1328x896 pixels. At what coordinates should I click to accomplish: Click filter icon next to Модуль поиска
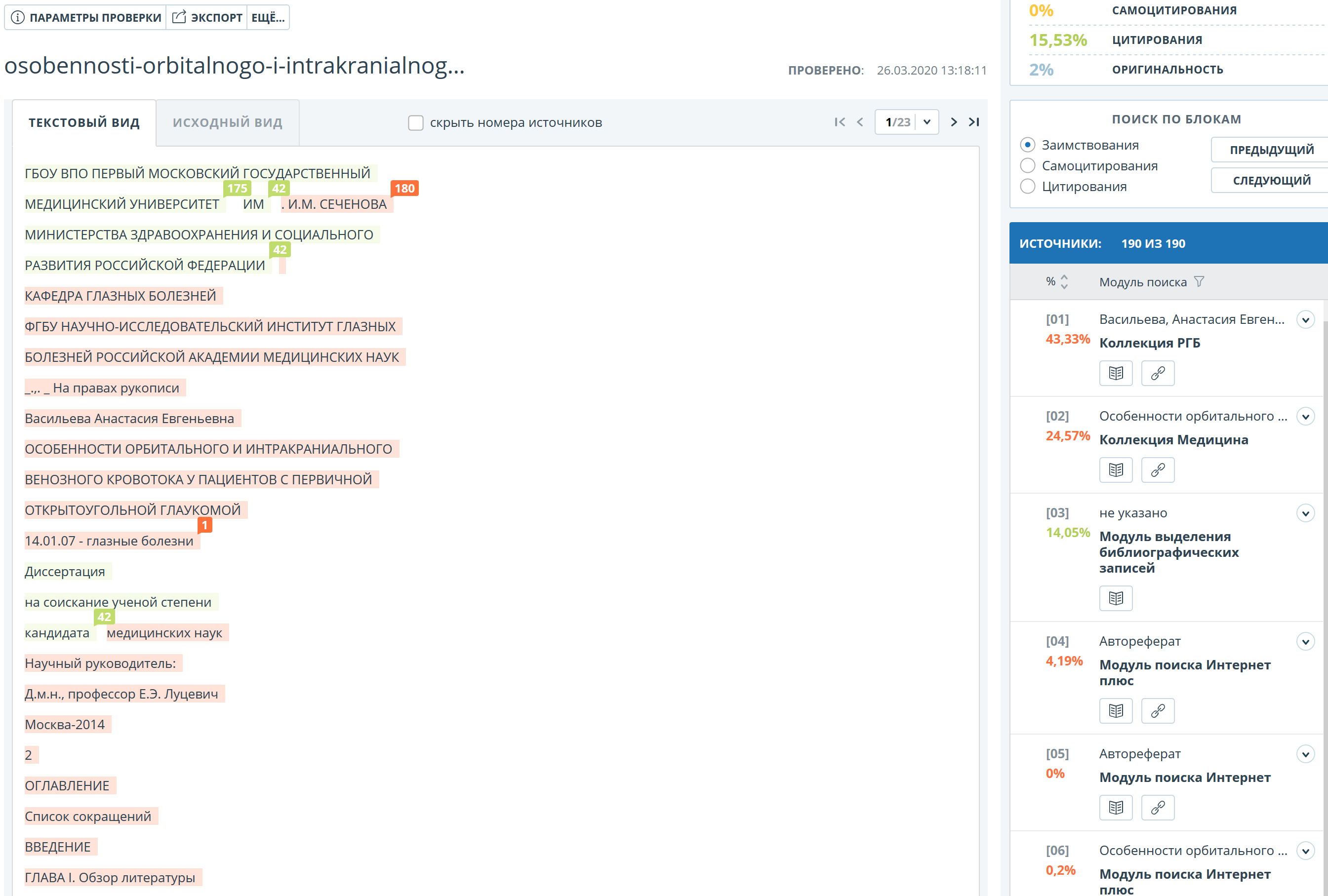[x=1199, y=281]
